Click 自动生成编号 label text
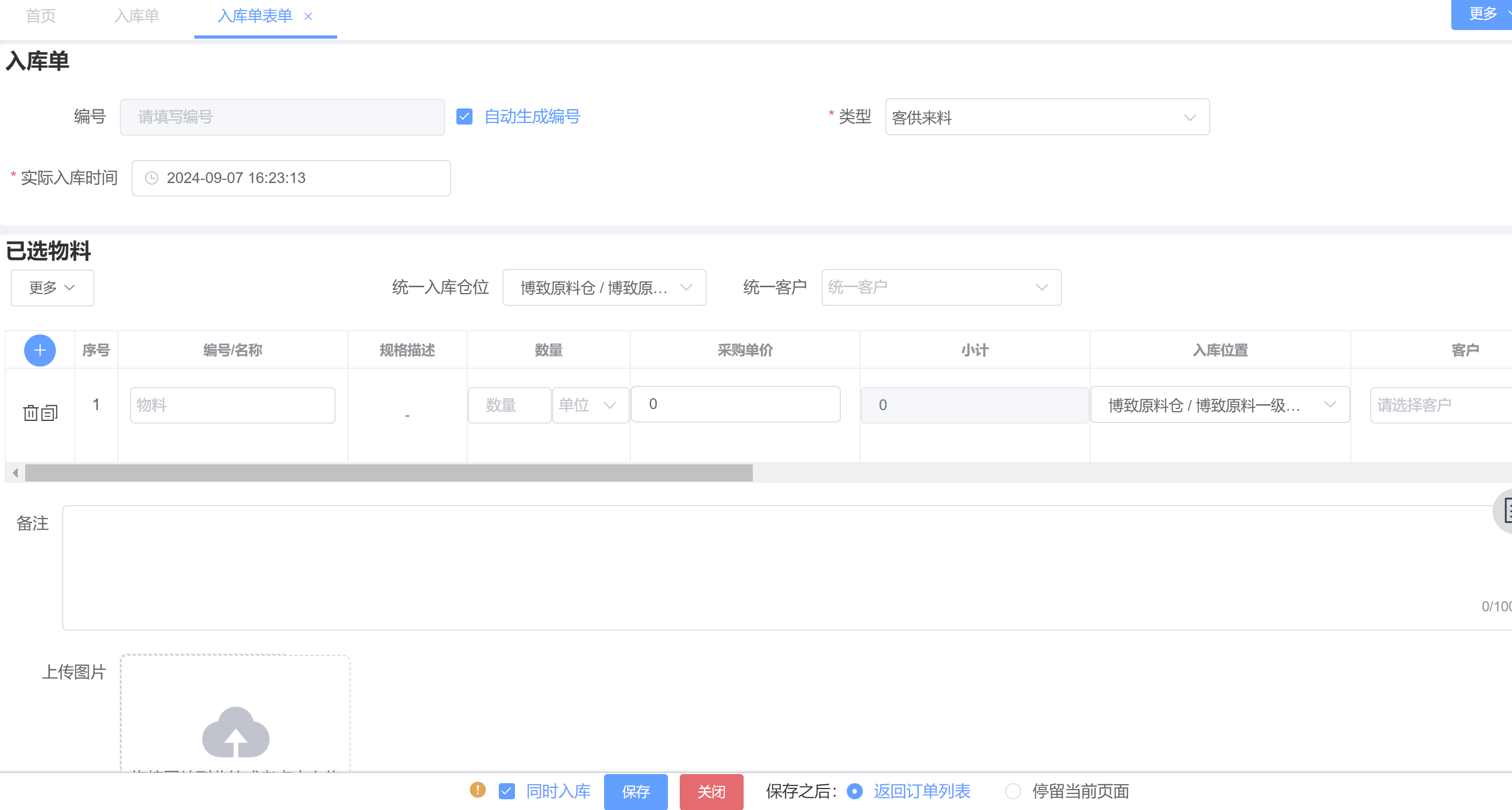The width and height of the screenshot is (1512, 810). [532, 116]
